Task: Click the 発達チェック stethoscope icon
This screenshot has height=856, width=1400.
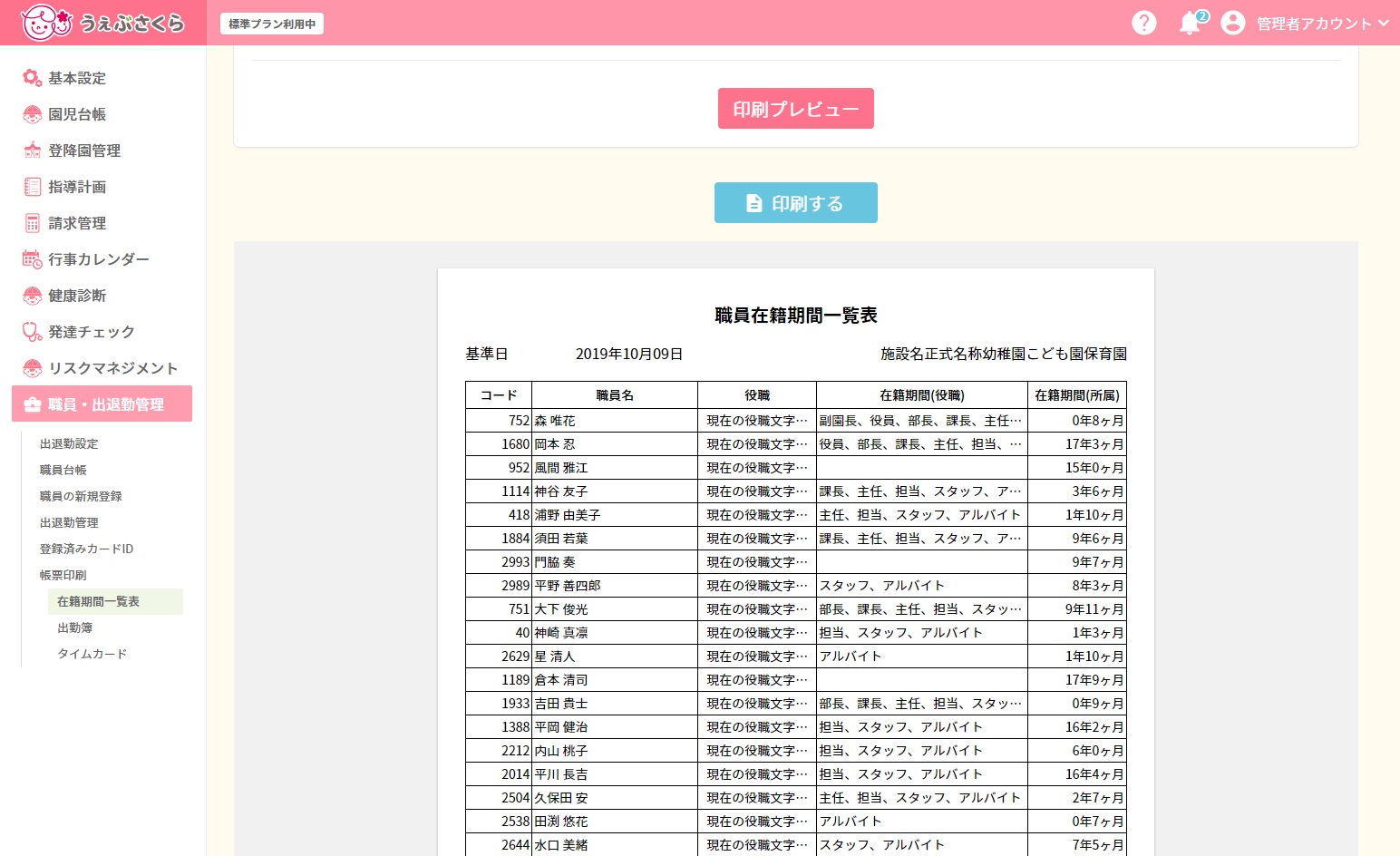Action: [33, 332]
